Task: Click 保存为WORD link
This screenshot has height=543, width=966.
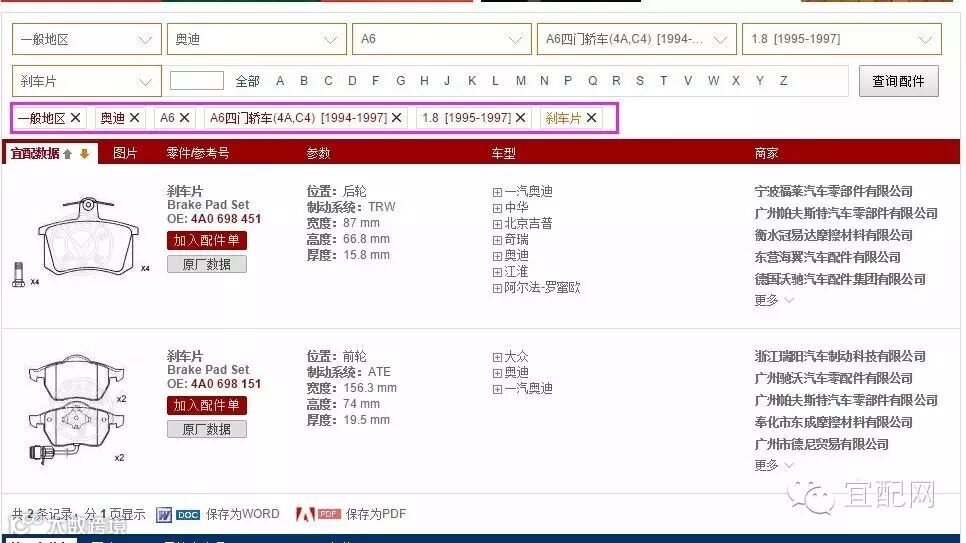Action: coord(243,514)
